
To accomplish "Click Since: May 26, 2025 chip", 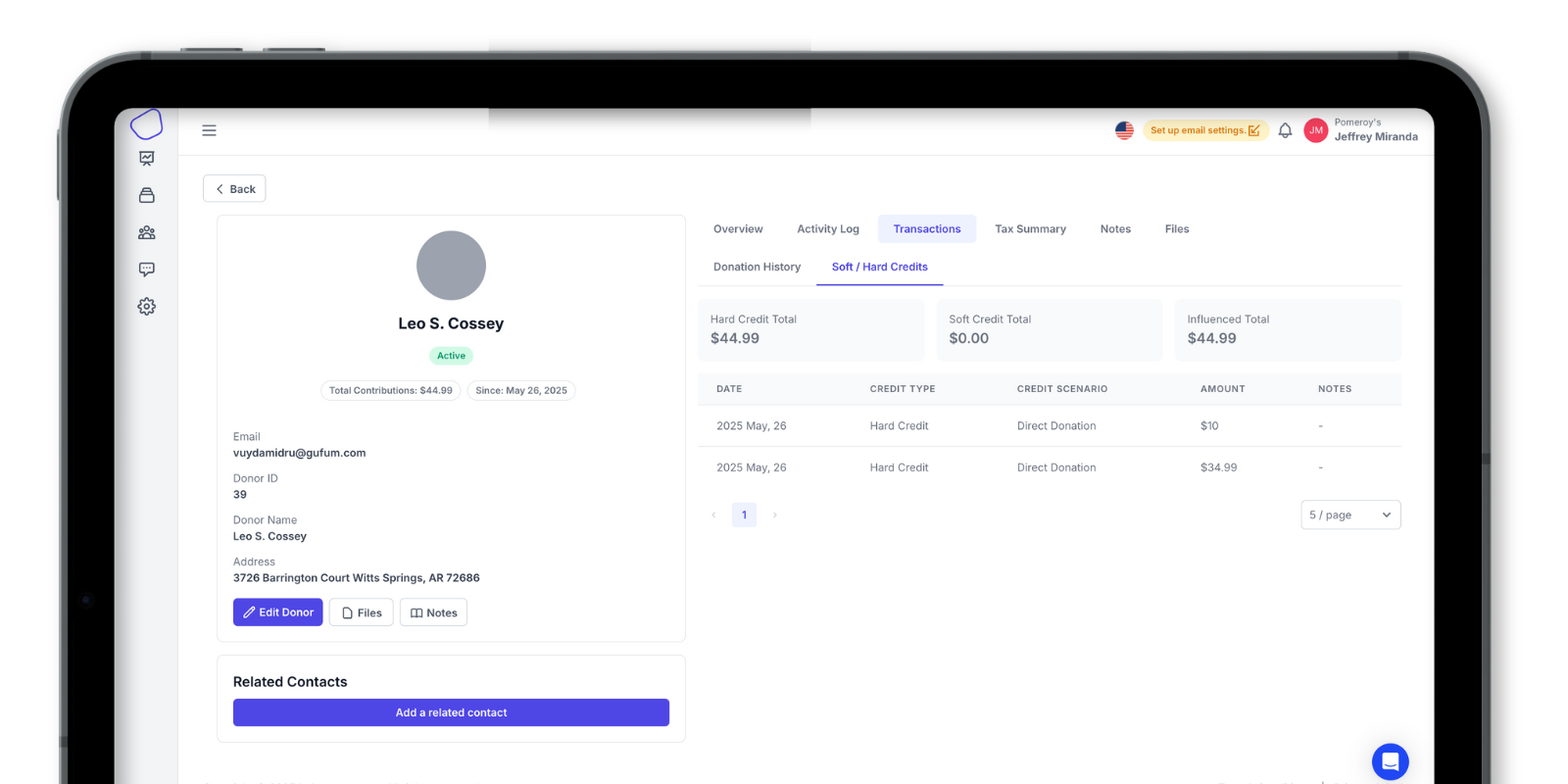I will (x=521, y=390).
